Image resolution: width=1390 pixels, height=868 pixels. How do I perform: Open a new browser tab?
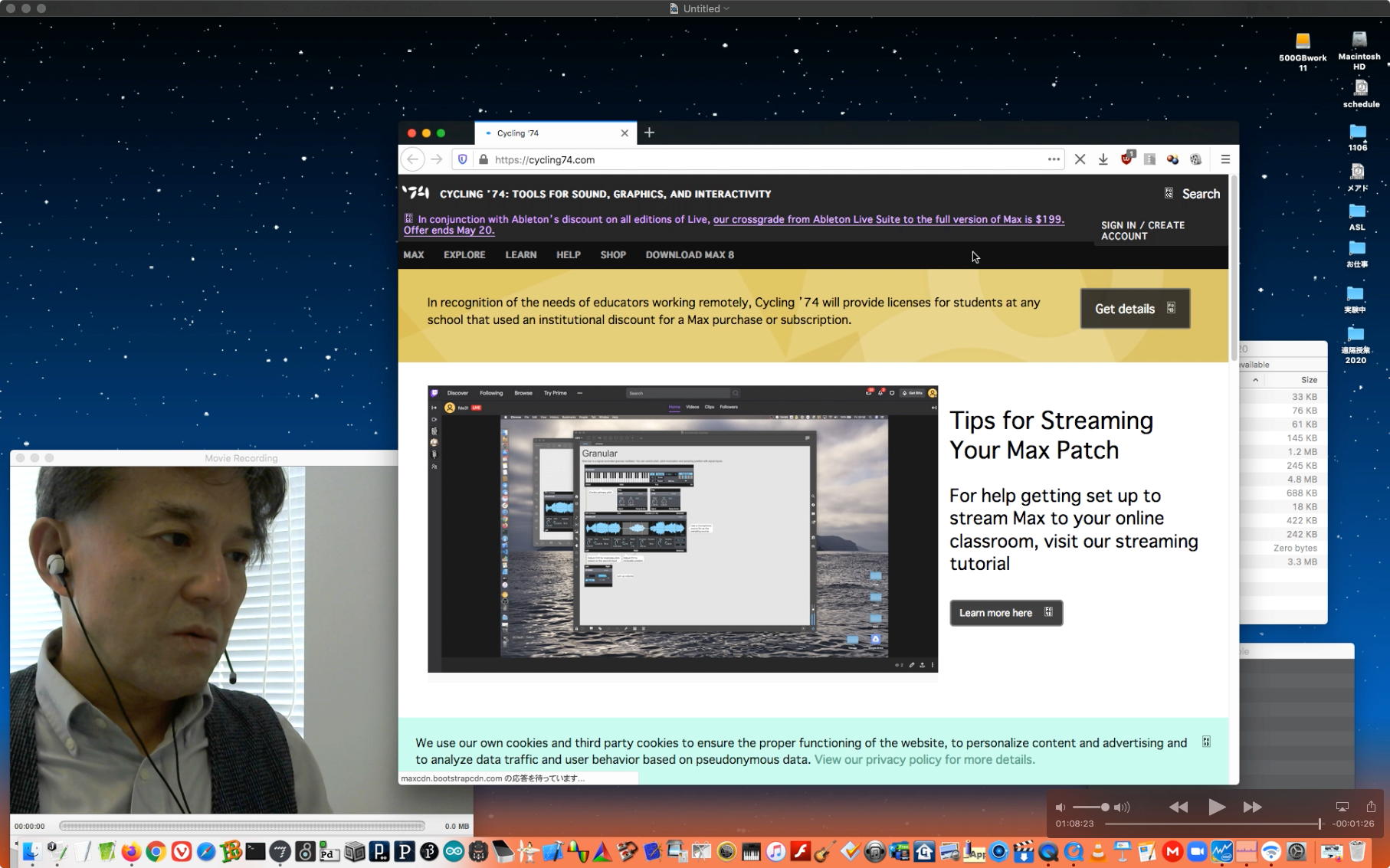(650, 133)
